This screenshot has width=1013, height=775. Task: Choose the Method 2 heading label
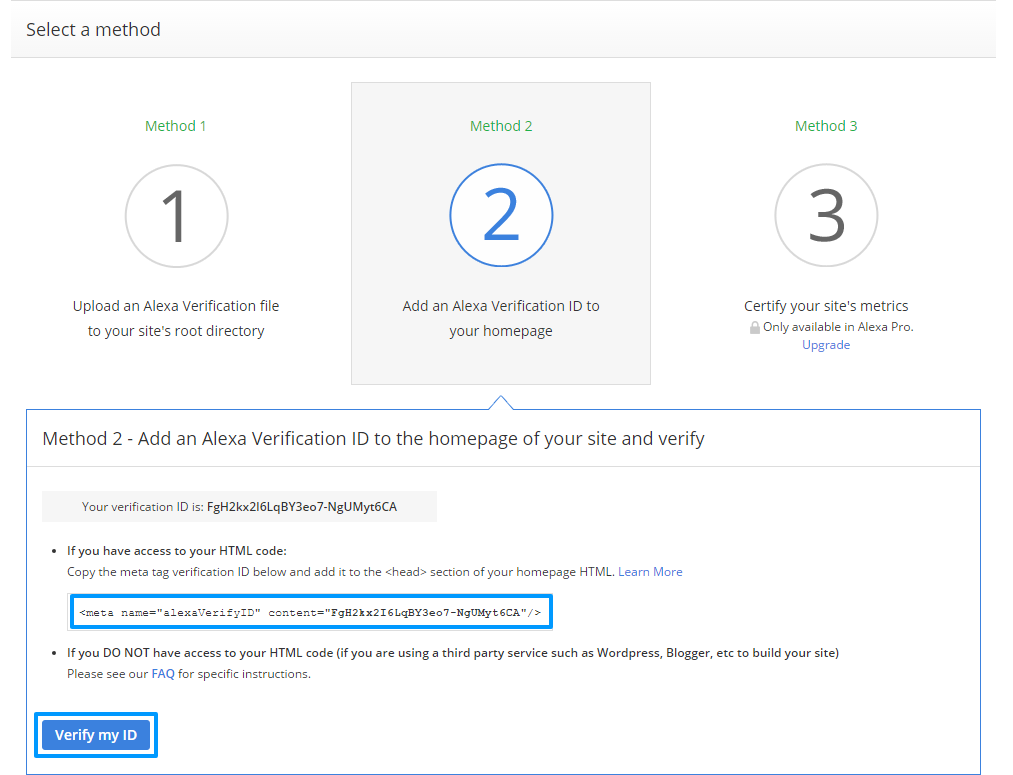(x=501, y=126)
